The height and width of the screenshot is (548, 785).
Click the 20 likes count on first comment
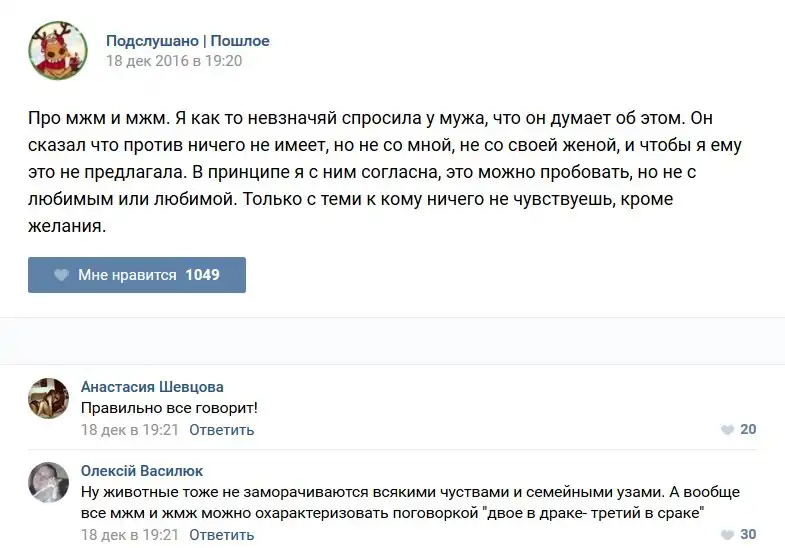point(748,430)
